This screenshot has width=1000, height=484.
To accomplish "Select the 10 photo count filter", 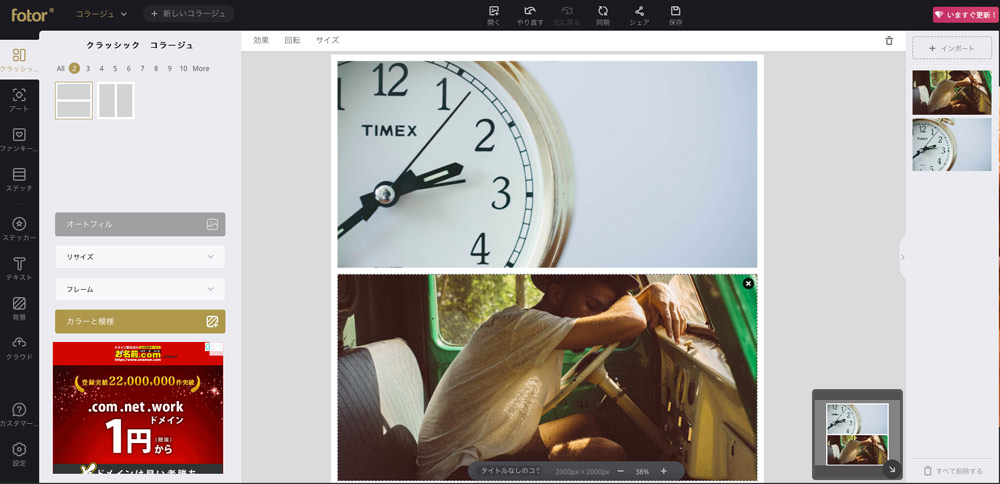I will pyautogui.click(x=184, y=69).
